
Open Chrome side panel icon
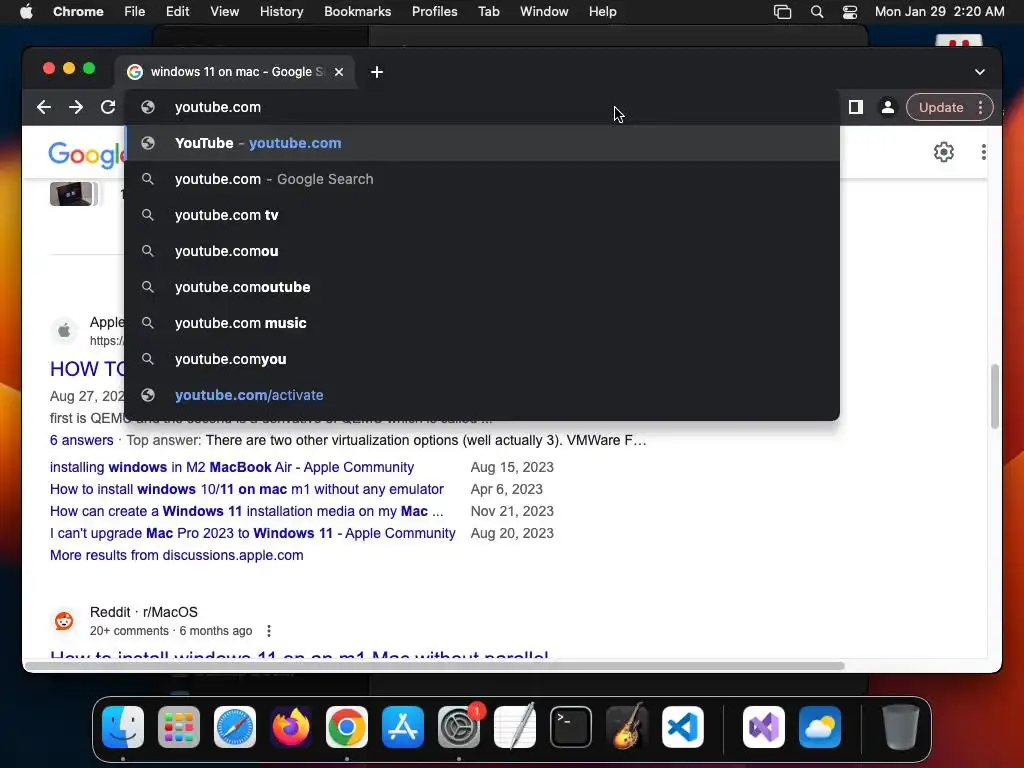tap(856, 107)
